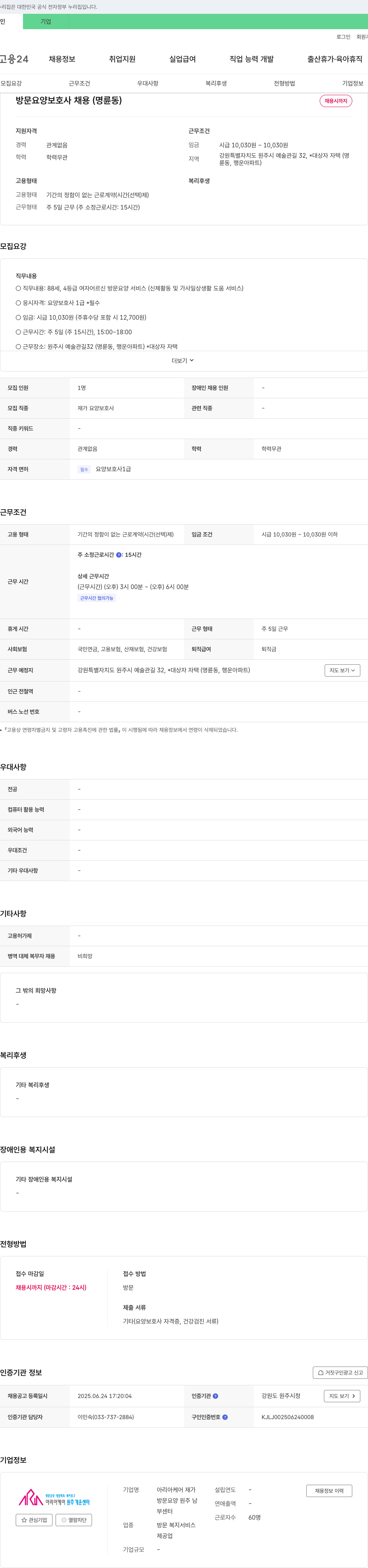The width and height of the screenshot is (368, 1568).
Task: Select the 근로자수 value 60명
Action: point(254,1517)
